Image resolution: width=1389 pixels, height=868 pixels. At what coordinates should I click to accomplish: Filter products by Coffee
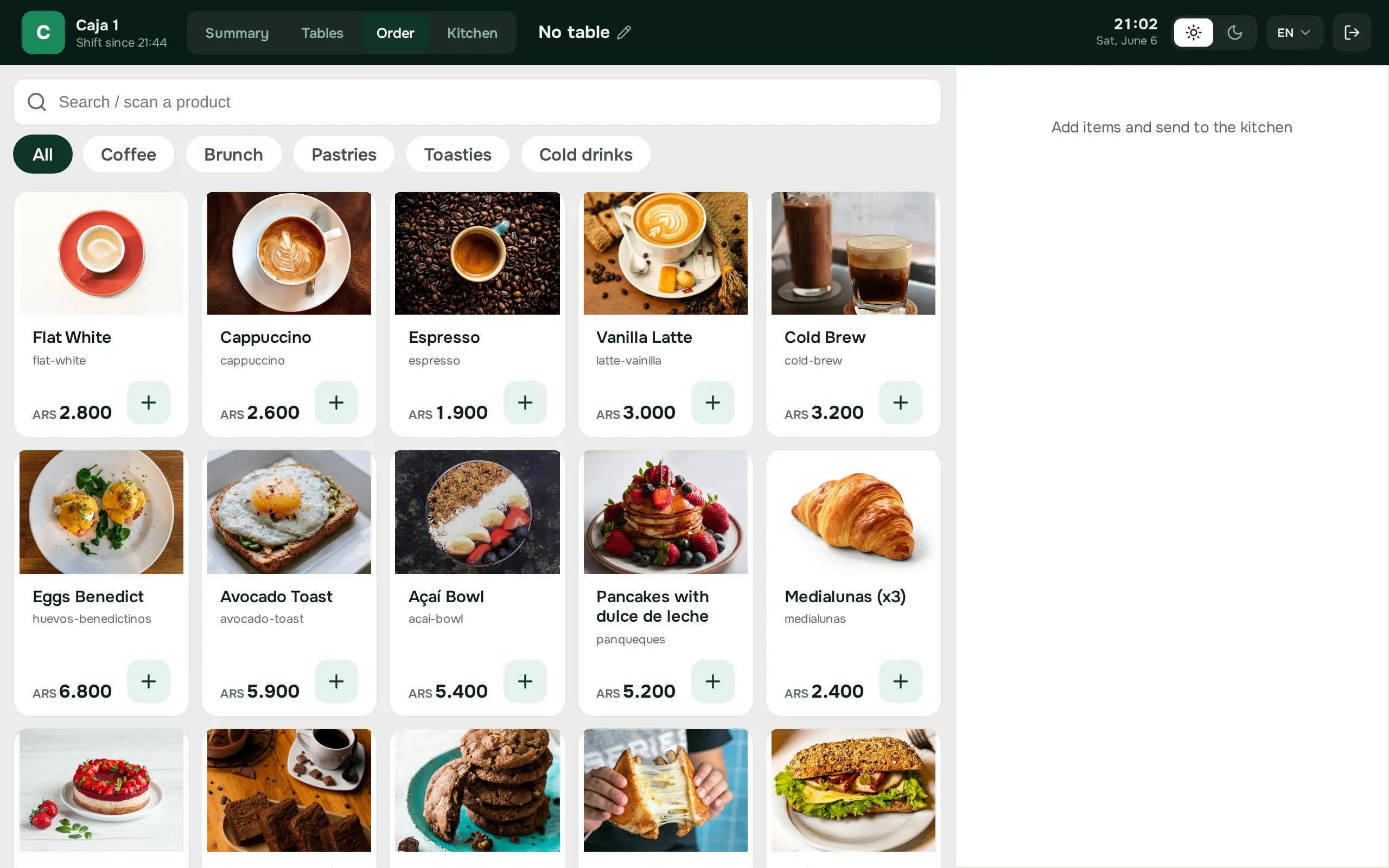(x=129, y=155)
